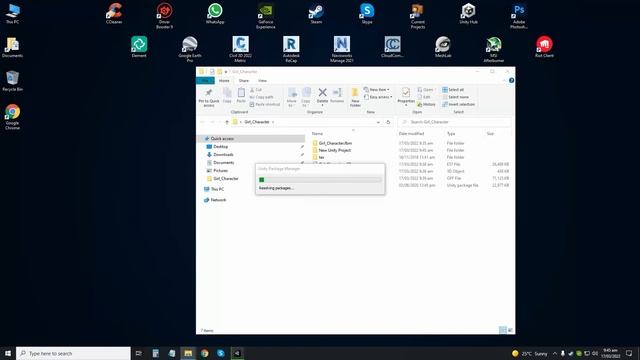Switch to the Home ribbon tab
The width and height of the screenshot is (640, 360).
[224, 80]
